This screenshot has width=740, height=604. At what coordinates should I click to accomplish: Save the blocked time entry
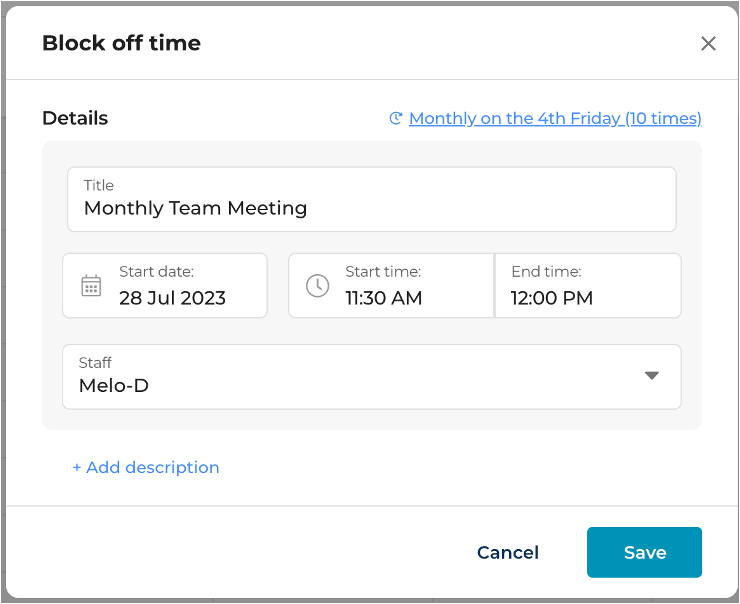coord(644,552)
